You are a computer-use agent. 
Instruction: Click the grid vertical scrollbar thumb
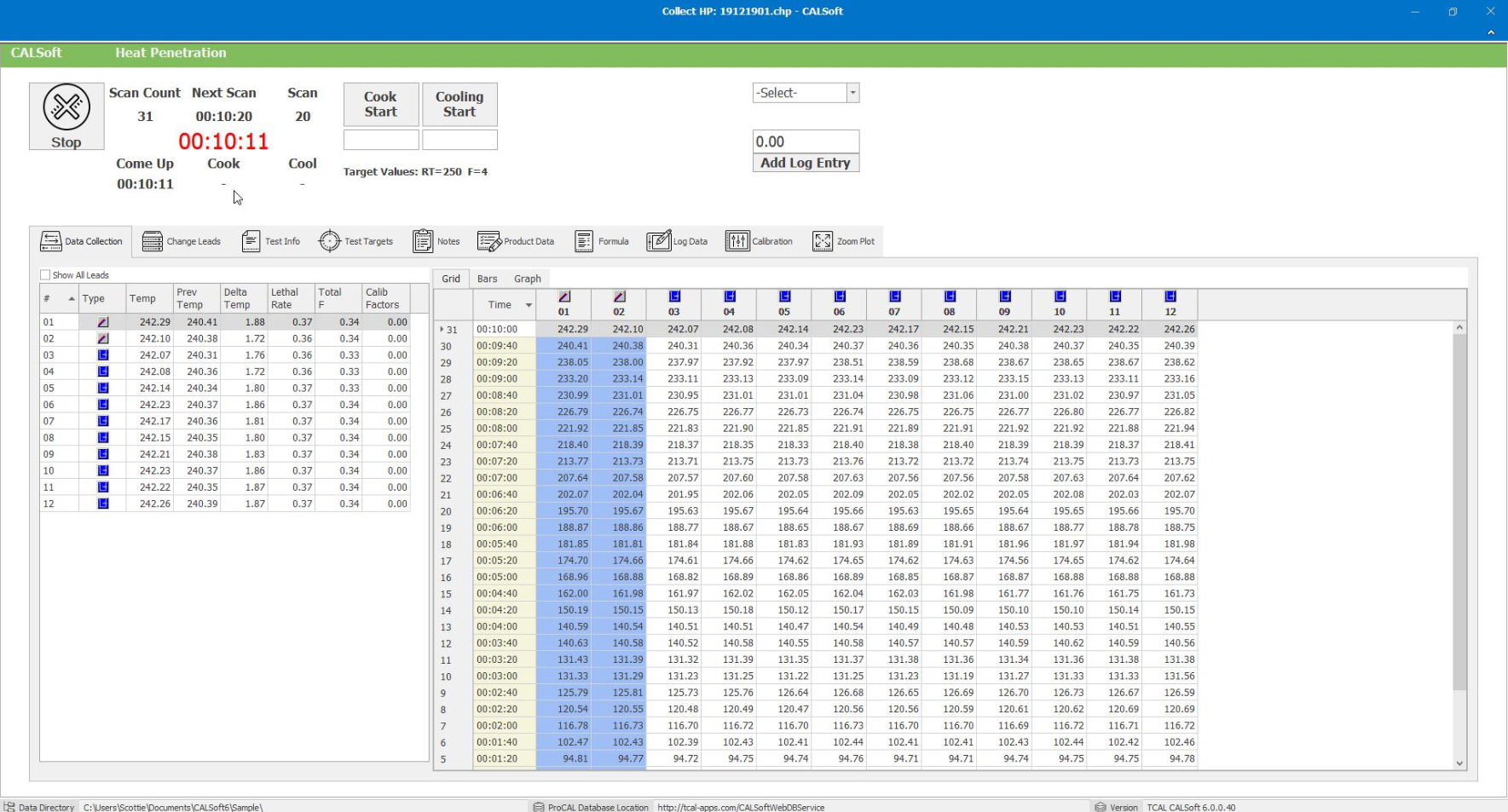[x=1459, y=512]
